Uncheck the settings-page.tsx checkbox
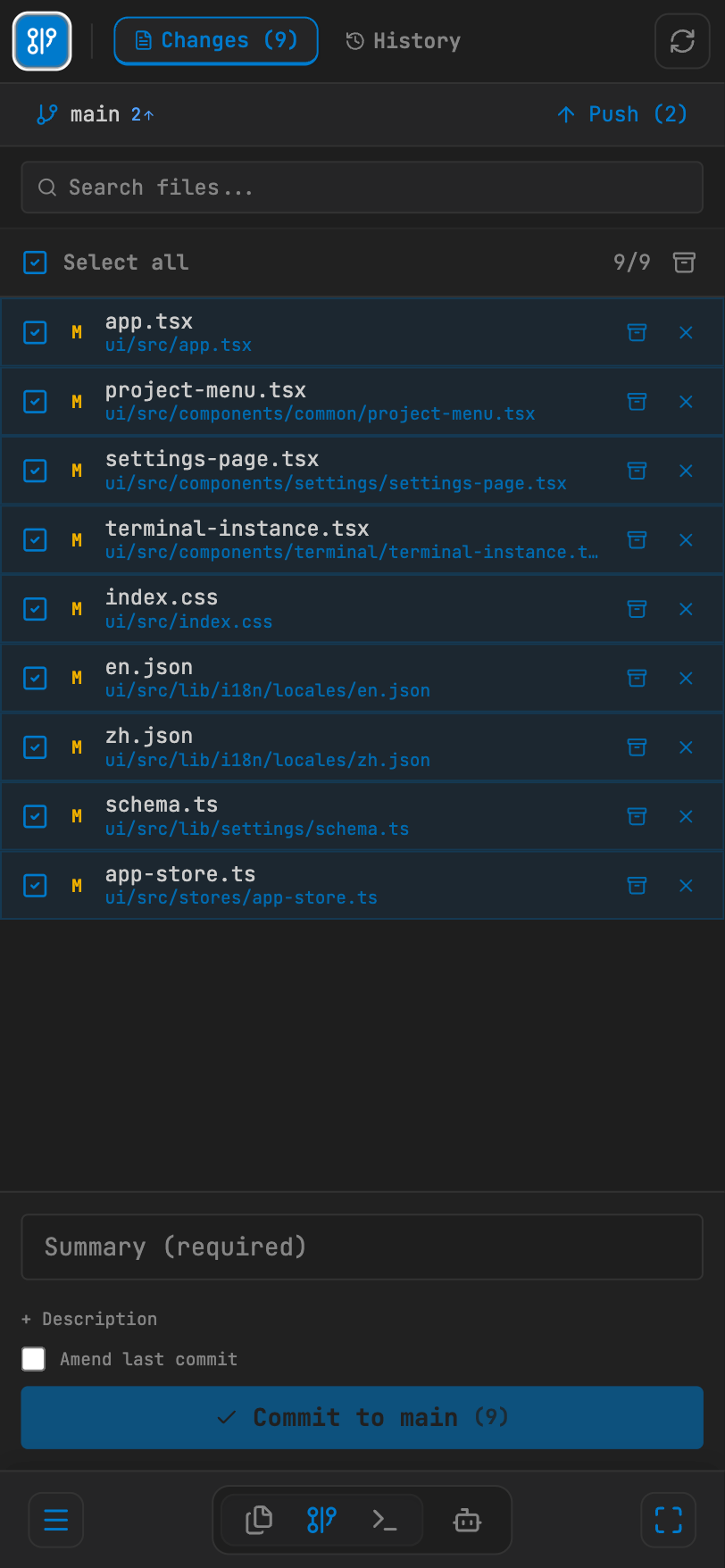Viewport: 725px width, 1568px height. (35, 471)
